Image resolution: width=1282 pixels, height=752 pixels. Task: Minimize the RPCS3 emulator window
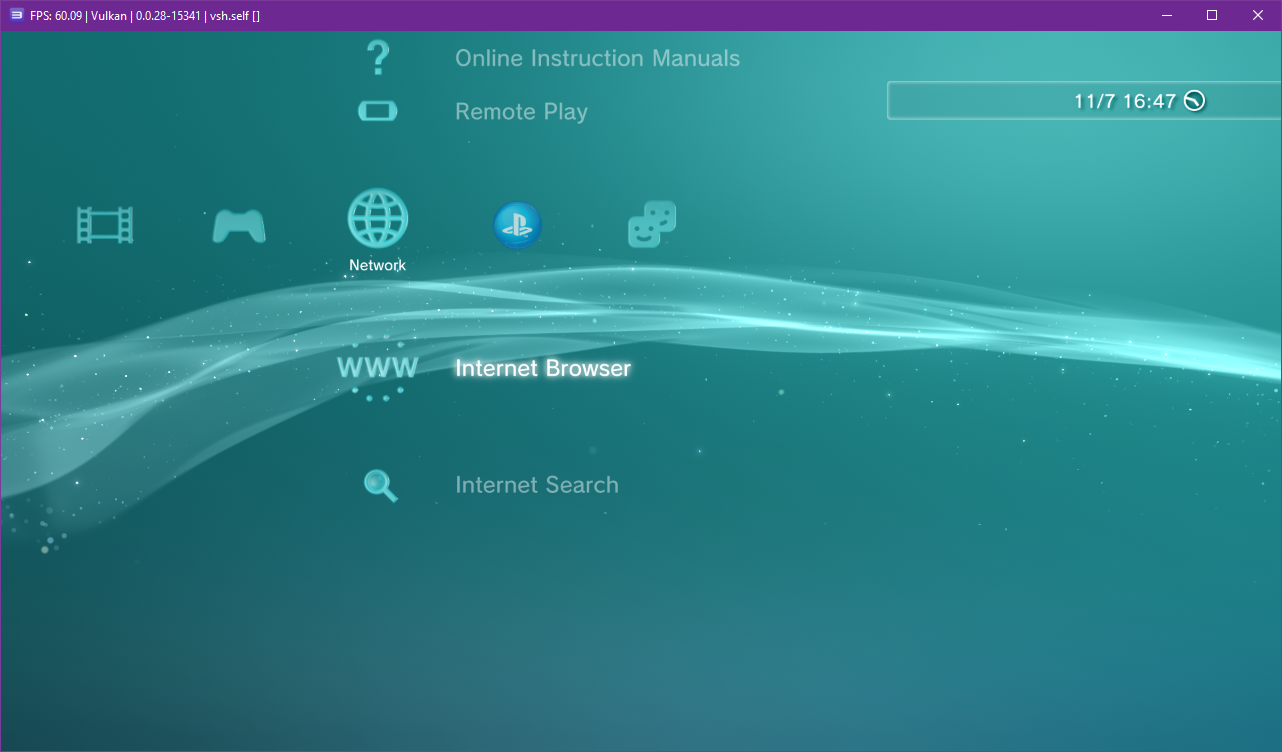click(x=1166, y=15)
